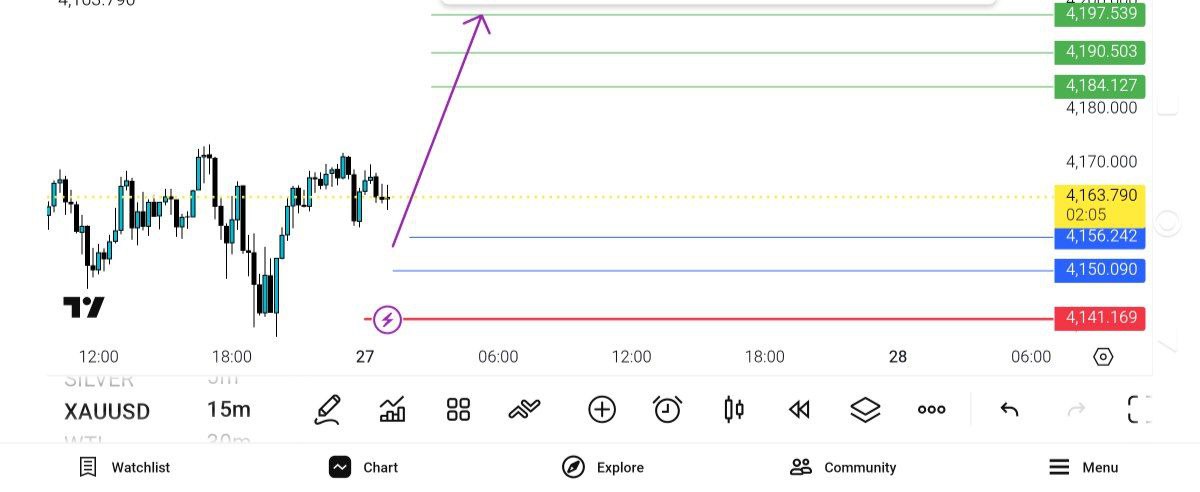1200x492 pixels.
Task: Open the Community tab
Action: coord(843,467)
